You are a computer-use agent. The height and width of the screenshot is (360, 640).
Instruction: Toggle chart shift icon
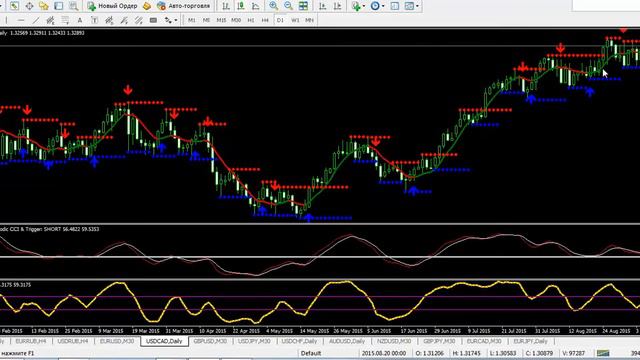pyautogui.click(x=338, y=6)
